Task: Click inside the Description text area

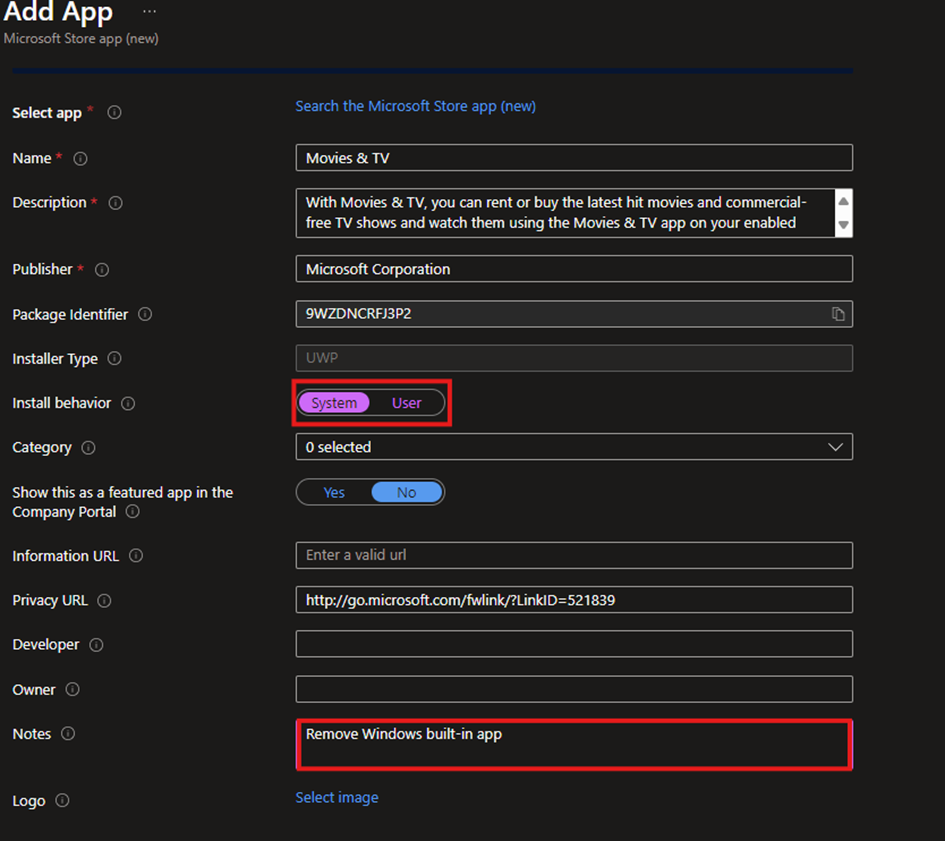Action: (x=565, y=213)
